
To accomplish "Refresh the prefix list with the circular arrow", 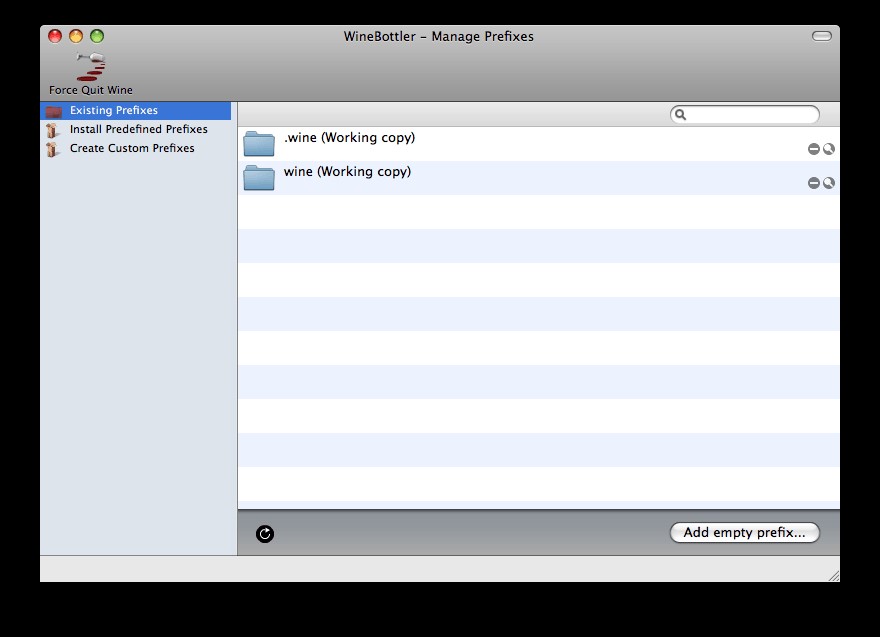I will click(x=265, y=534).
